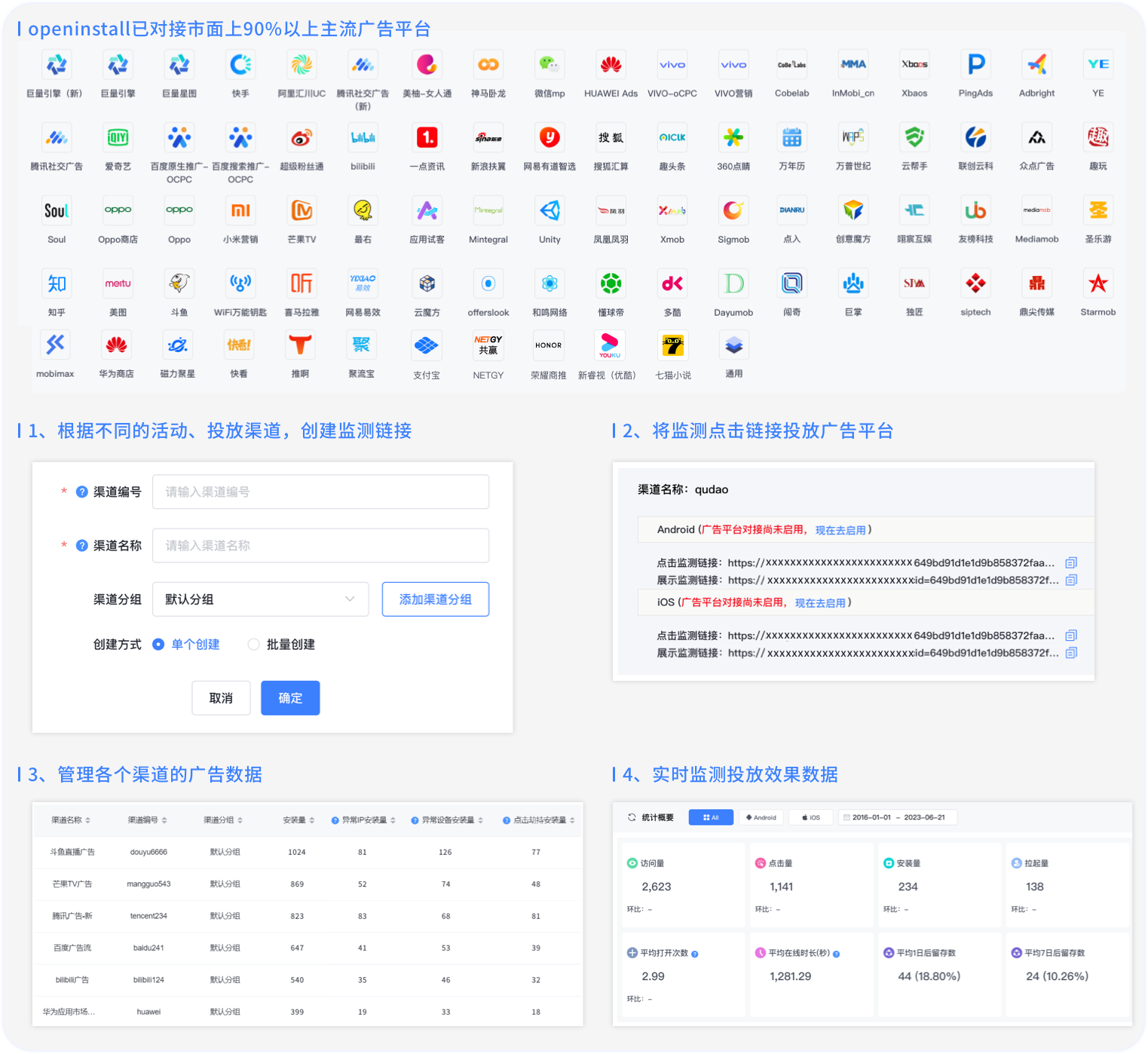Image resolution: width=1148 pixels, height=1054 pixels.
Task: Focus the 请输入渠道编号 input field
Action: point(320,492)
